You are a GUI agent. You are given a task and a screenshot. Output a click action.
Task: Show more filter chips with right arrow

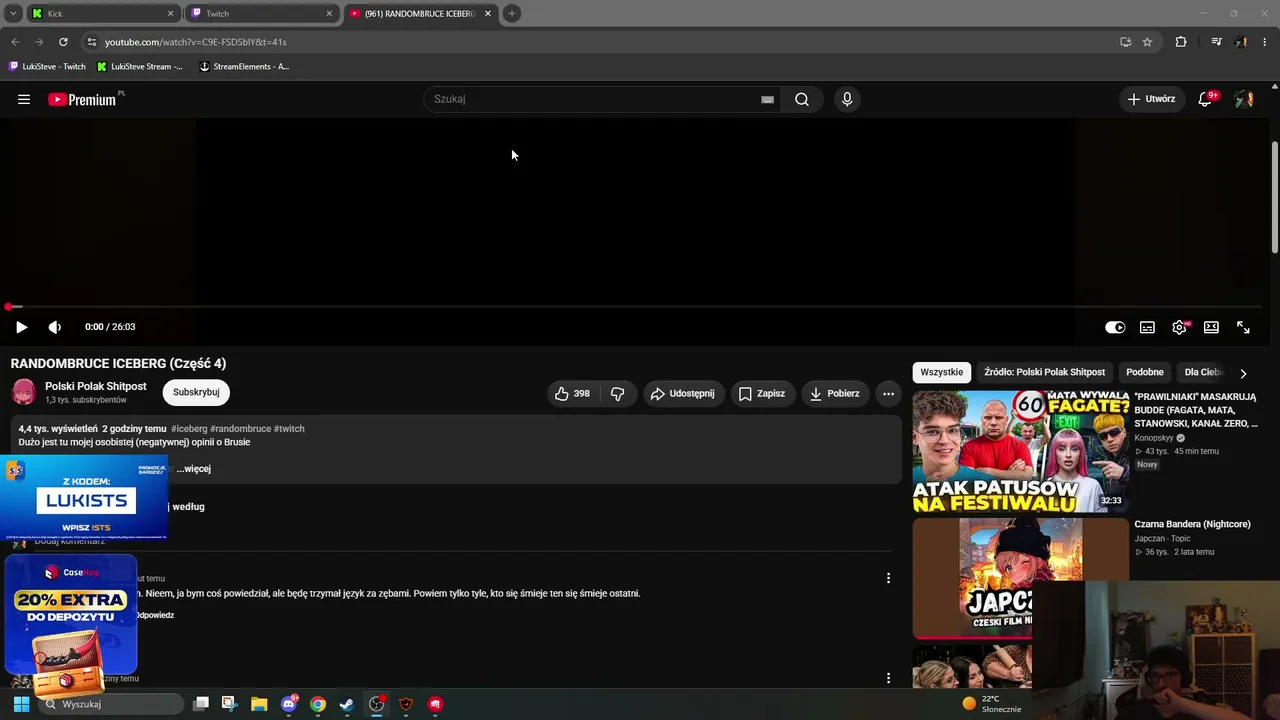(x=1243, y=373)
